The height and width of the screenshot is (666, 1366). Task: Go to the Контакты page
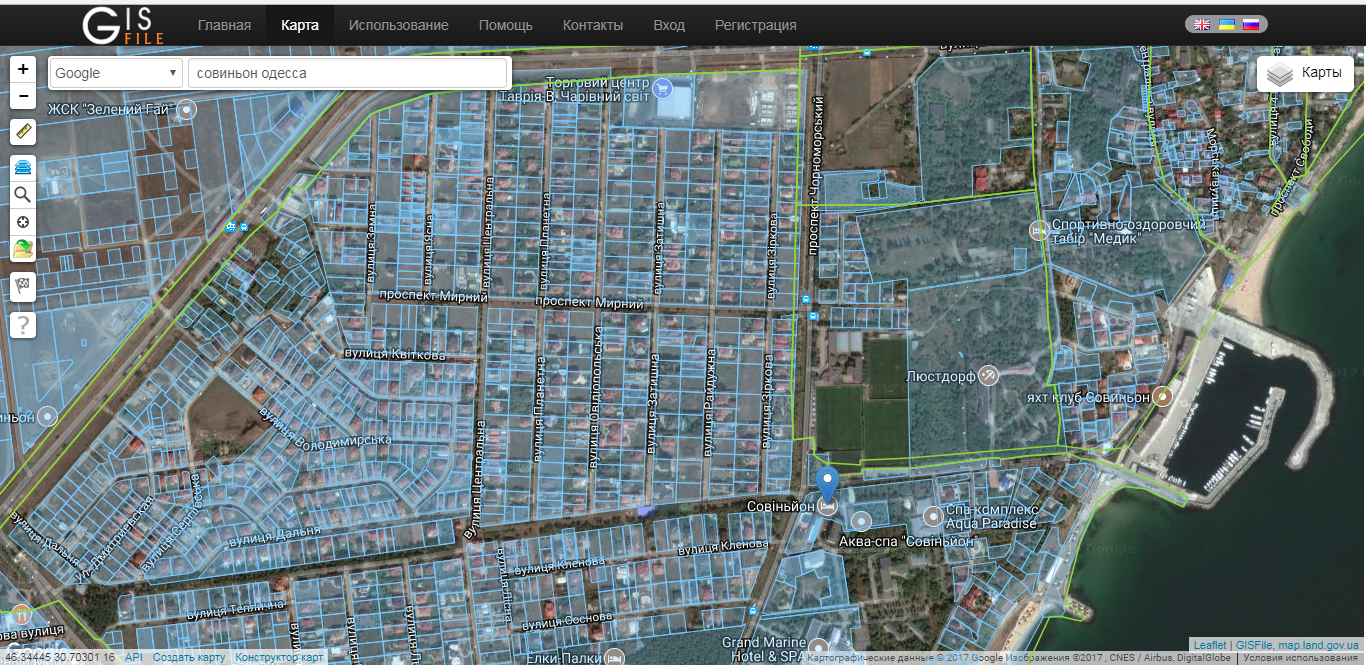pyautogui.click(x=592, y=25)
